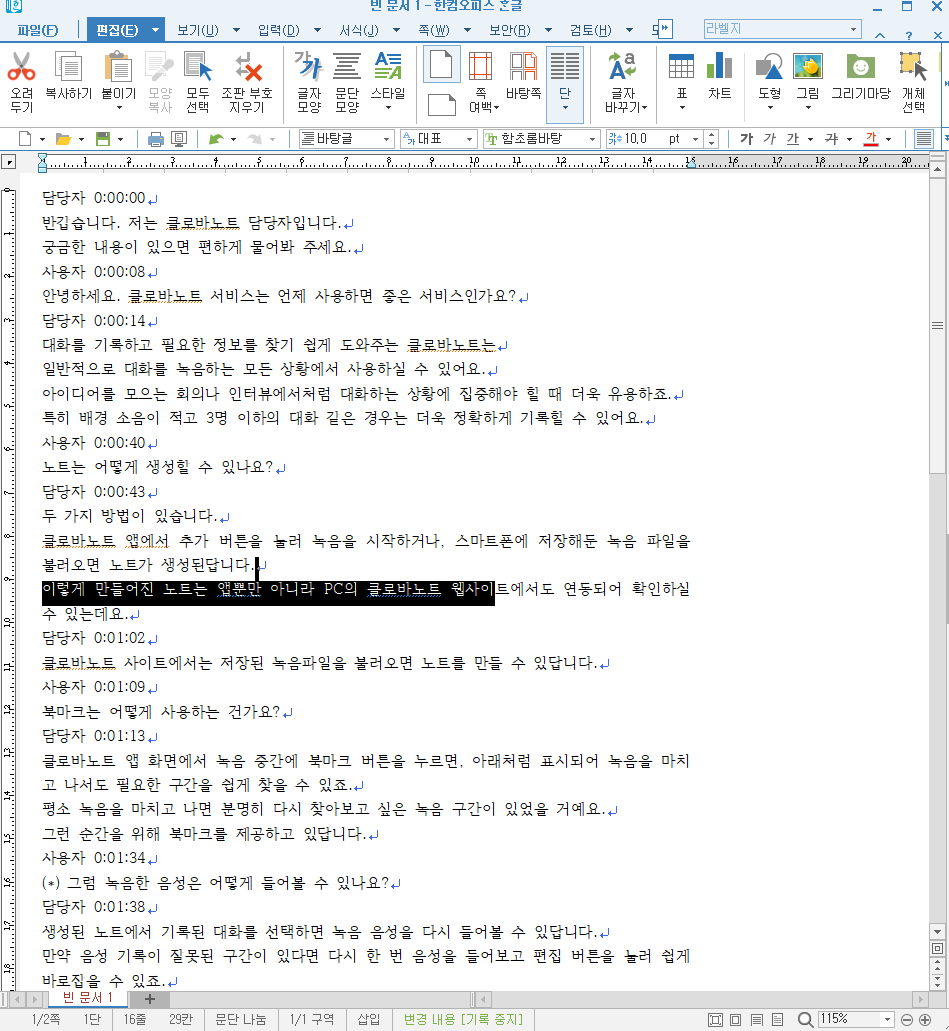The width and height of the screenshot is (949, 1031).
Task: Jump to next page with double-down arrow
Action: pos(937,981)
